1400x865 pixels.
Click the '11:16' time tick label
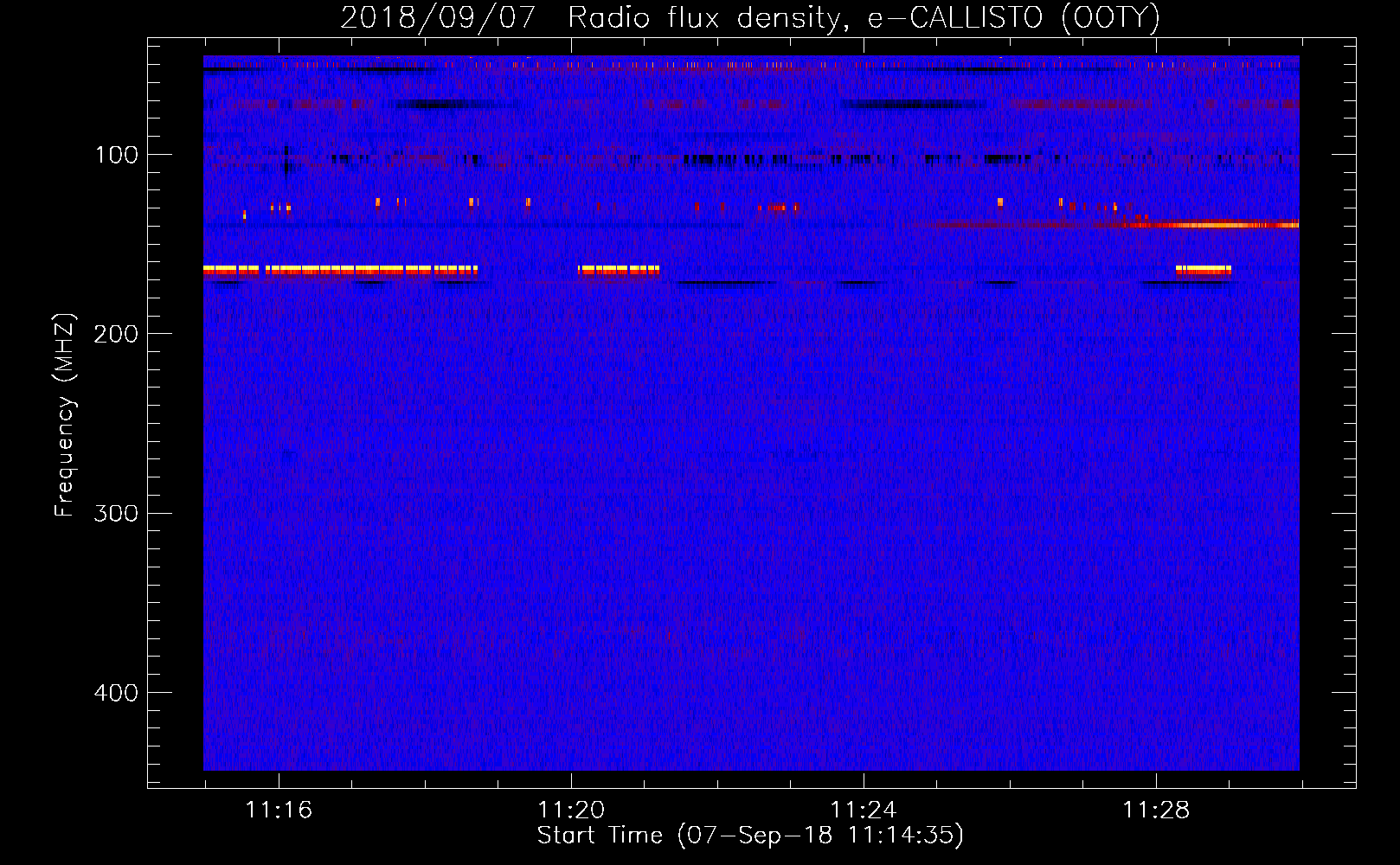279,811
